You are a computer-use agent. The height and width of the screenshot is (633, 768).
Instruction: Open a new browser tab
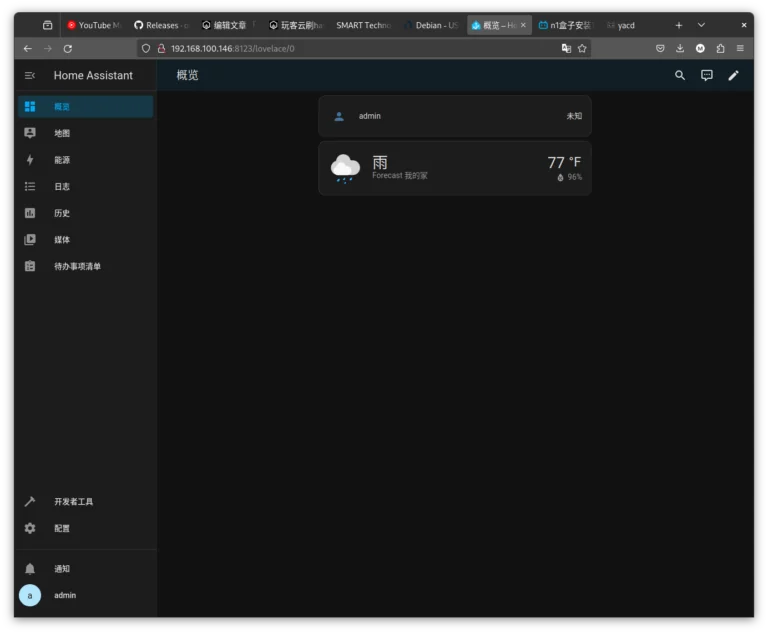tap(679, 25)
